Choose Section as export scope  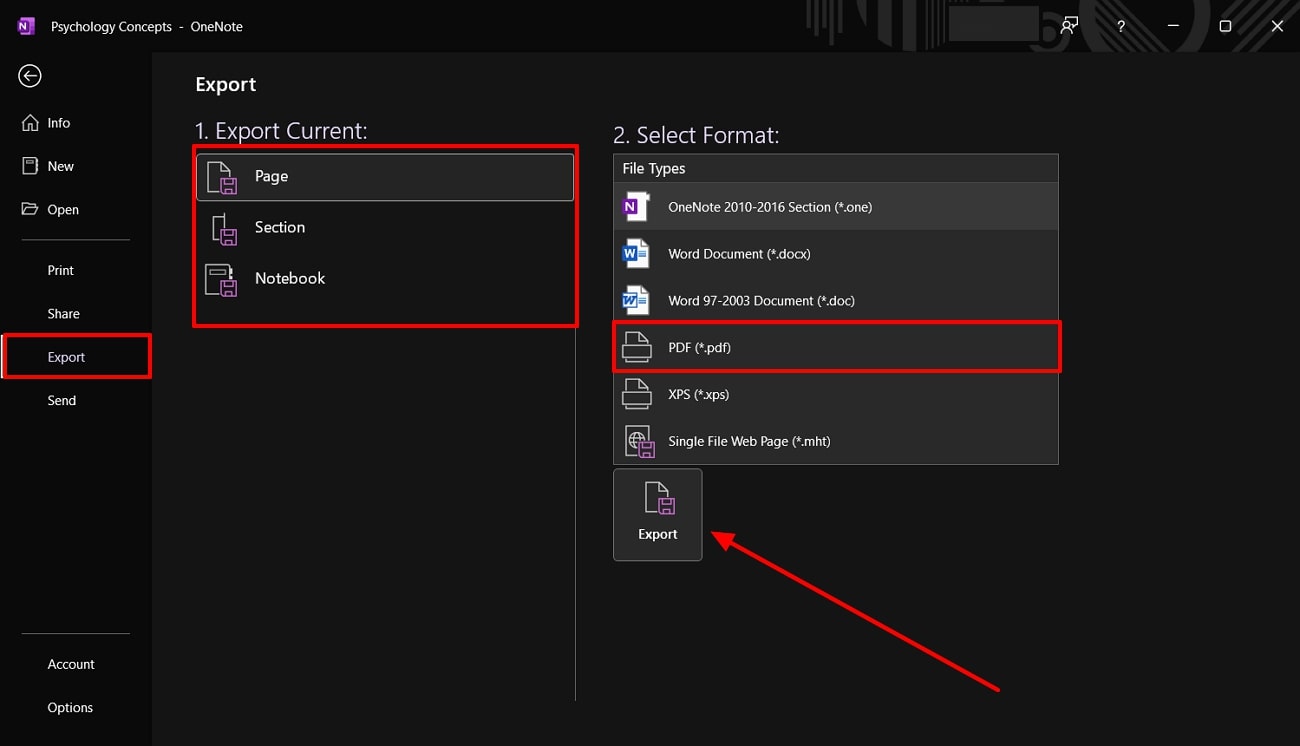tap(385, 228)
